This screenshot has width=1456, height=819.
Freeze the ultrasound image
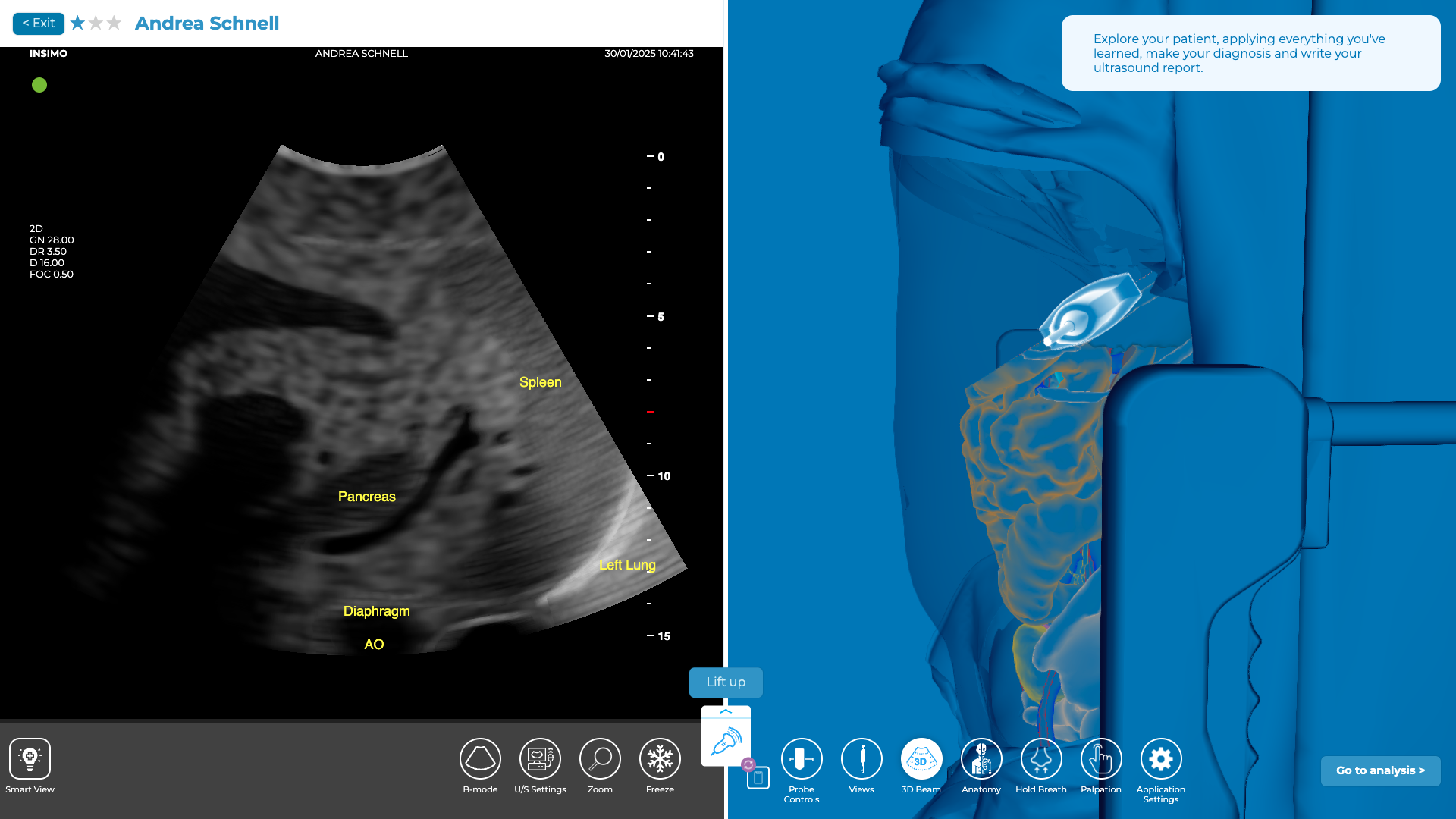(660, 758)
